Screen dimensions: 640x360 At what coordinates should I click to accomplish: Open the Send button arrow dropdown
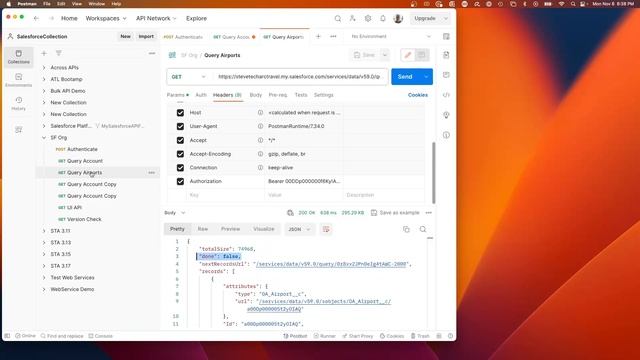(x=426, y=77)
